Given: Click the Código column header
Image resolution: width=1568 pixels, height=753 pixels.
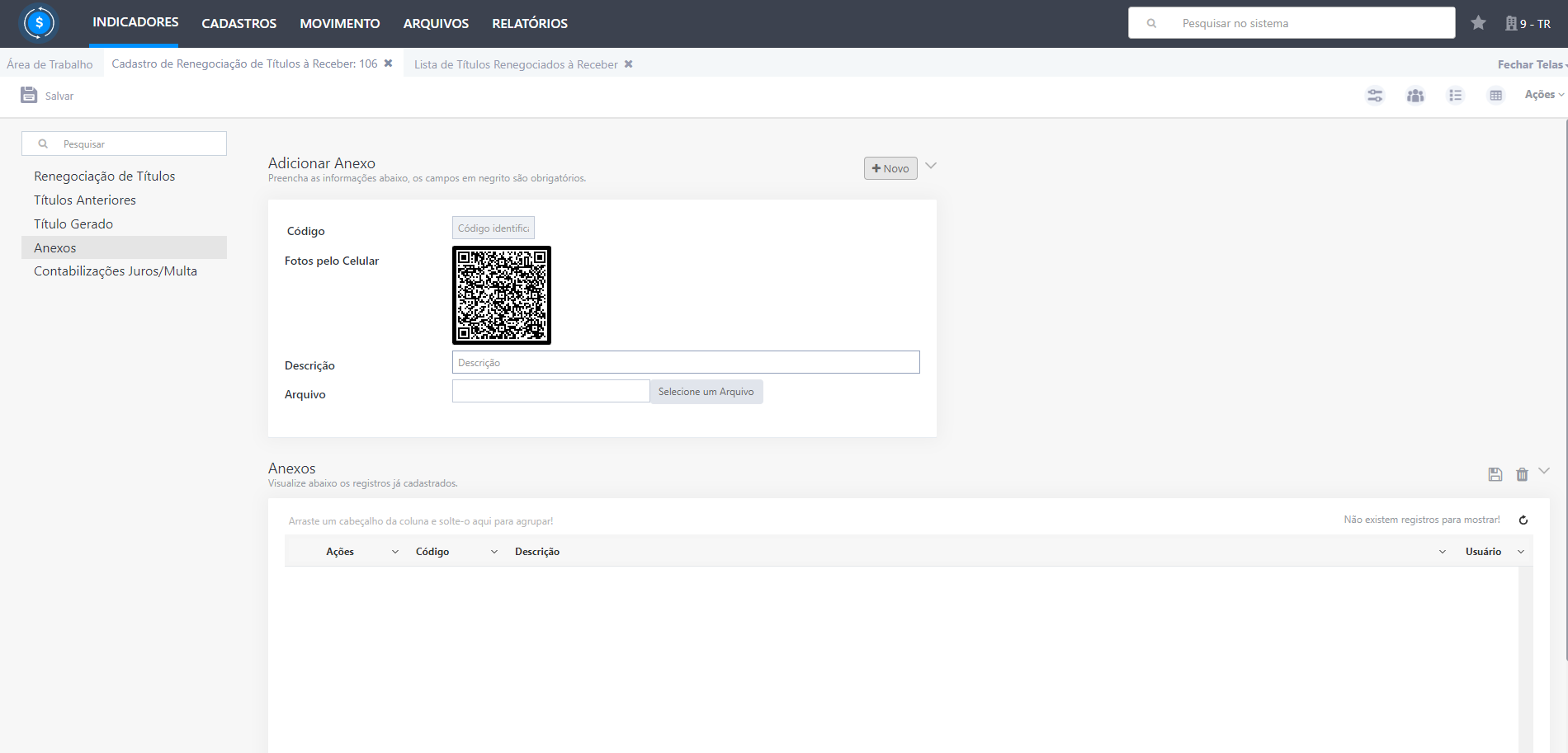Looking at the screenshot, I should click(432, 552).
